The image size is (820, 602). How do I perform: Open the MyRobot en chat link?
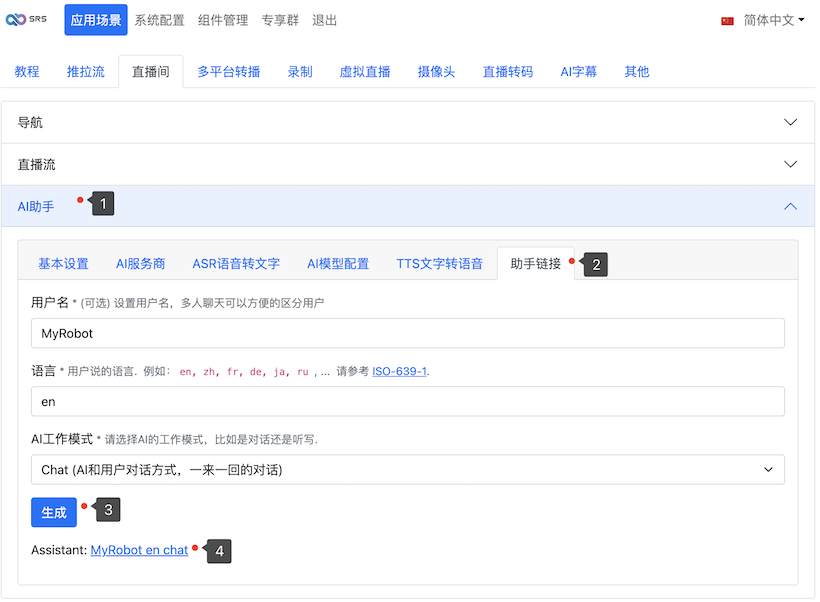point(139,550)
